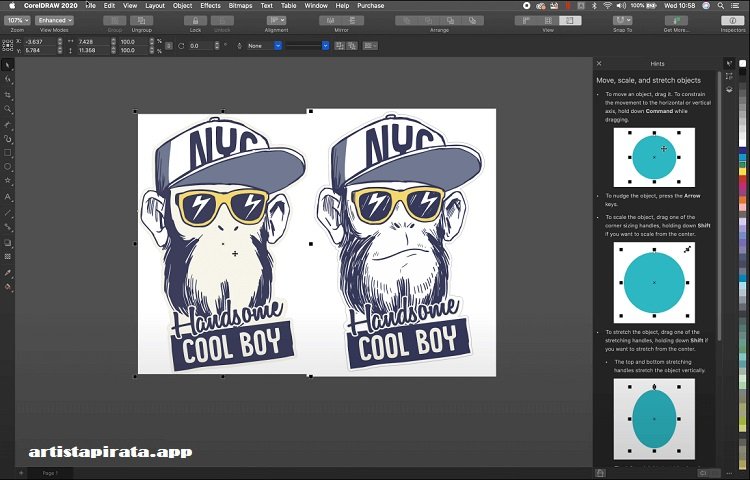Select the Transparency checkerboard tool
This screenshot has height=480, width=750.
point(7,257)
